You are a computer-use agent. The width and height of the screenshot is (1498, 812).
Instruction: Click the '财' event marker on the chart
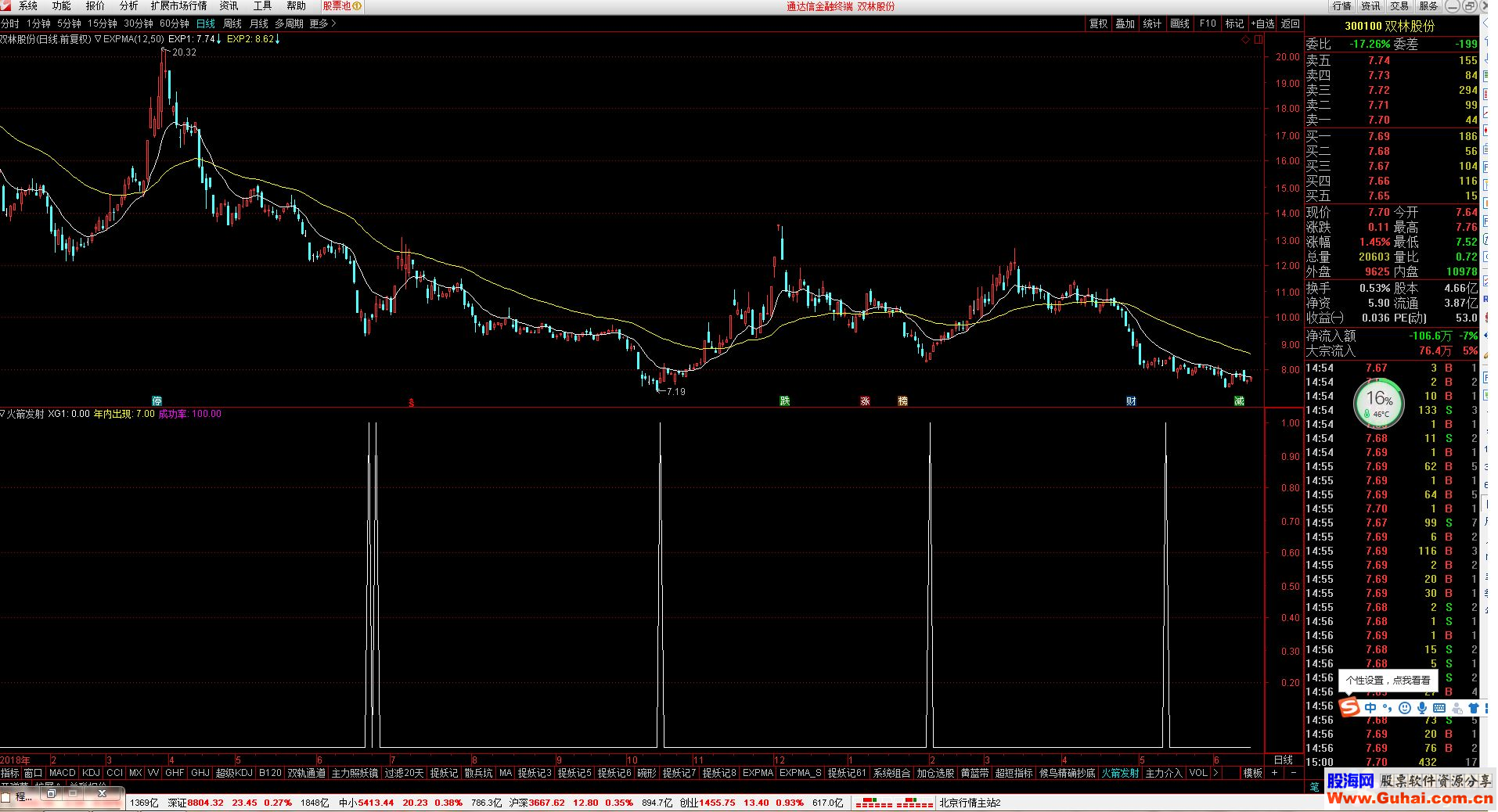[x=1131, y=401]
